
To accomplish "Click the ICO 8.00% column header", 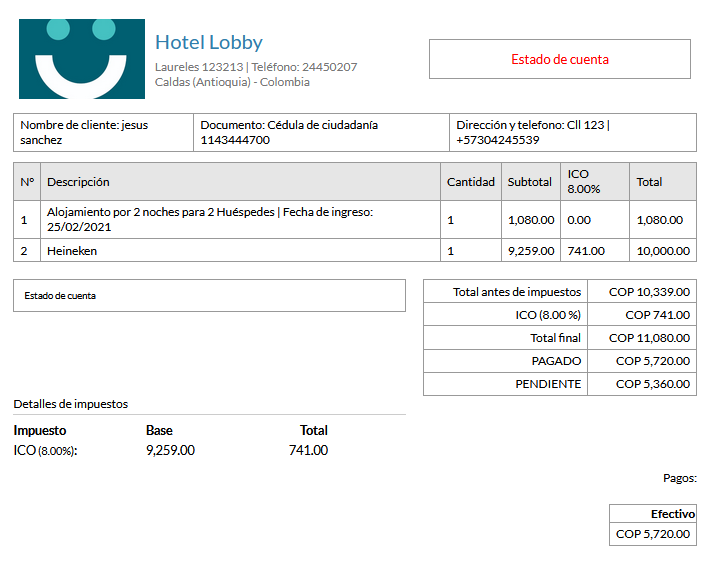I will click(584, 181).
